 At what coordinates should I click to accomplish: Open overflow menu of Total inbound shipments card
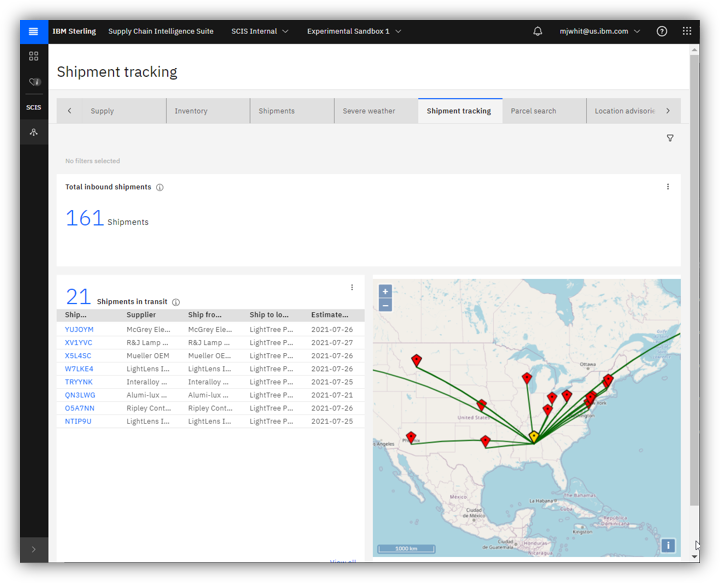click(668, 186)
